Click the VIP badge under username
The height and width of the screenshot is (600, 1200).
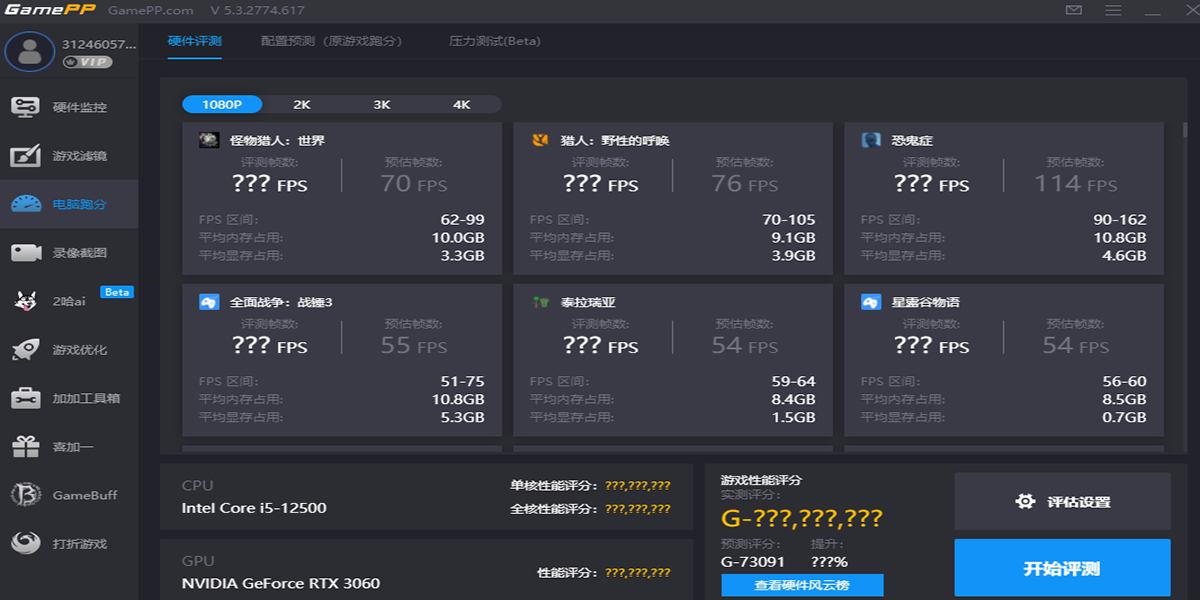tap(86, 62)
